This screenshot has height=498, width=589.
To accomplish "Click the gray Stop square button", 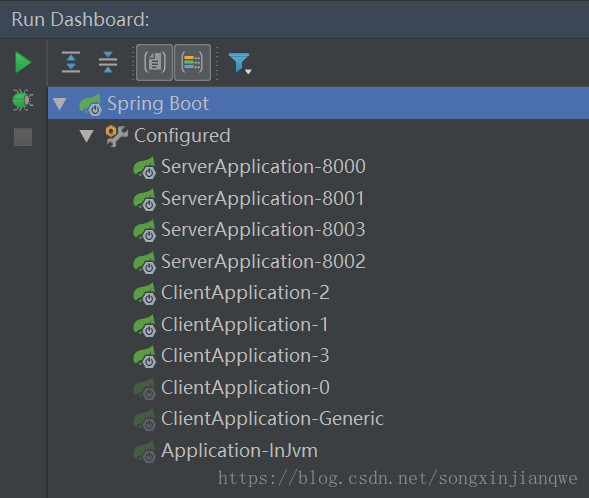I will (x=23, y=137).
